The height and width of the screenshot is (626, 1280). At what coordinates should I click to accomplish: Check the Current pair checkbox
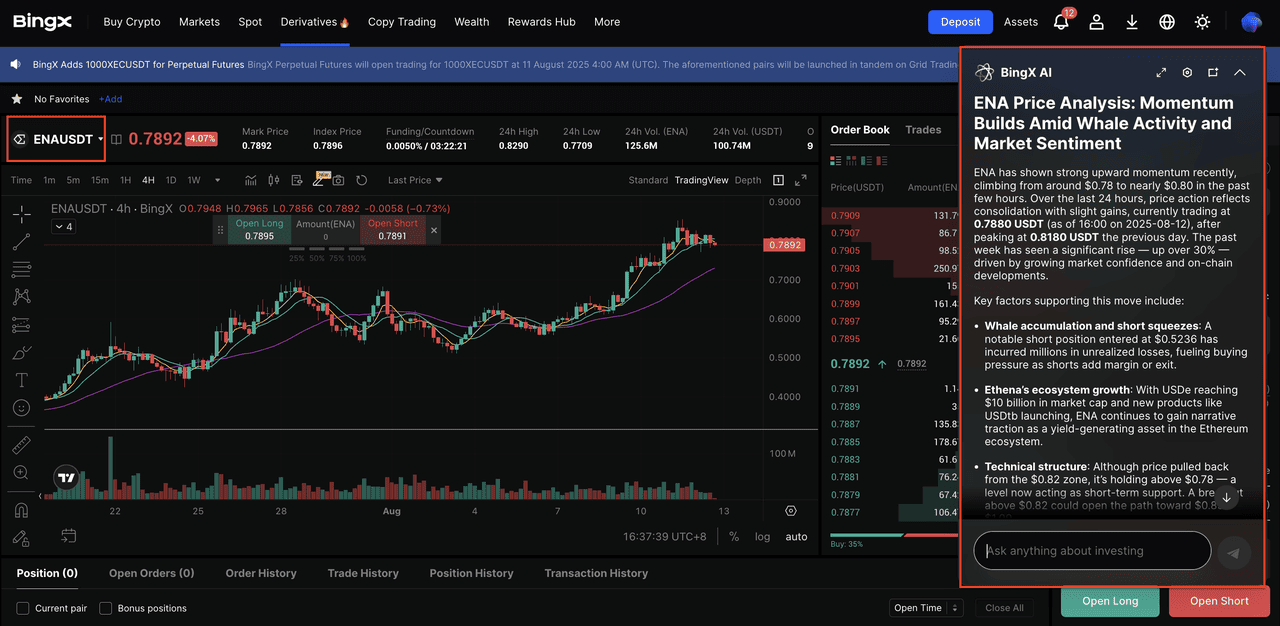[x=23, y=608]
